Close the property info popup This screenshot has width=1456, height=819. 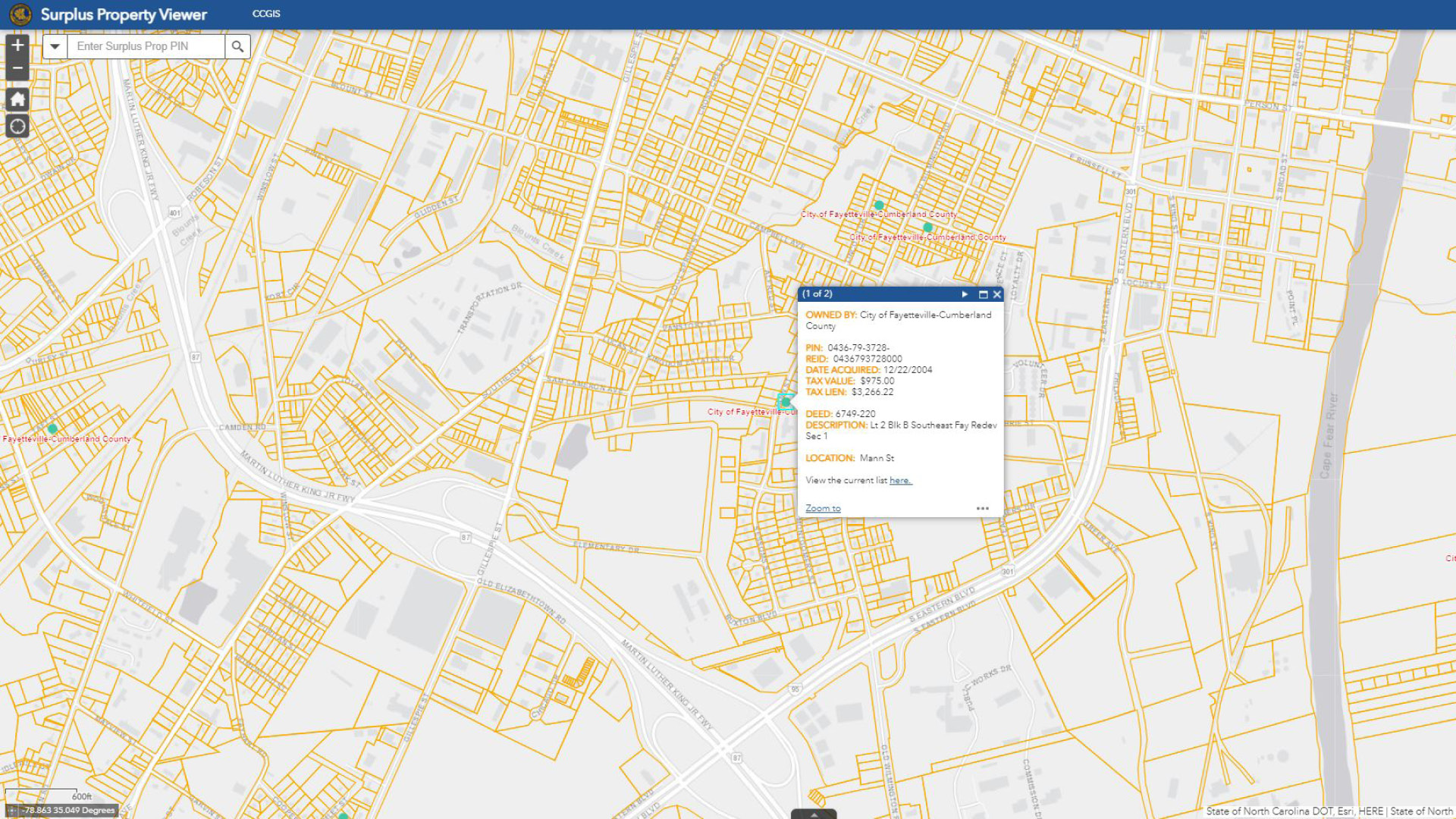997,294
